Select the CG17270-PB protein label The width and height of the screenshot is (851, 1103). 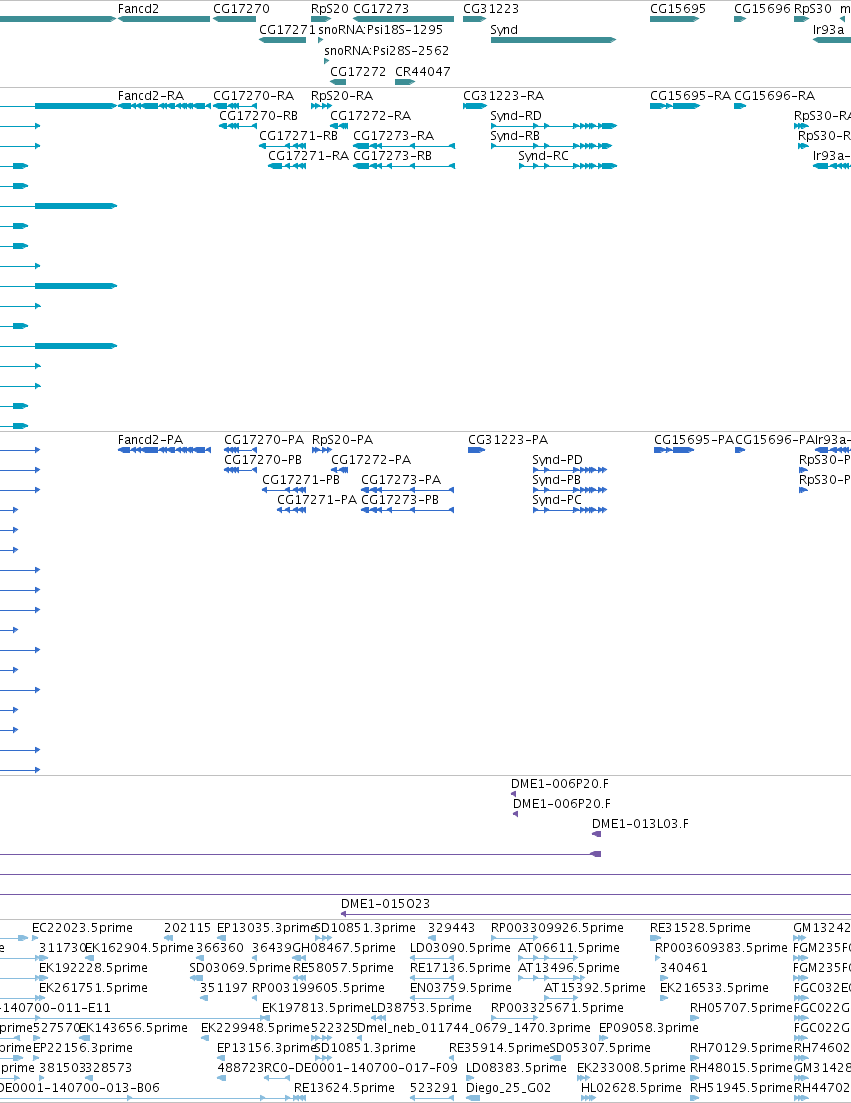point(262,459)
